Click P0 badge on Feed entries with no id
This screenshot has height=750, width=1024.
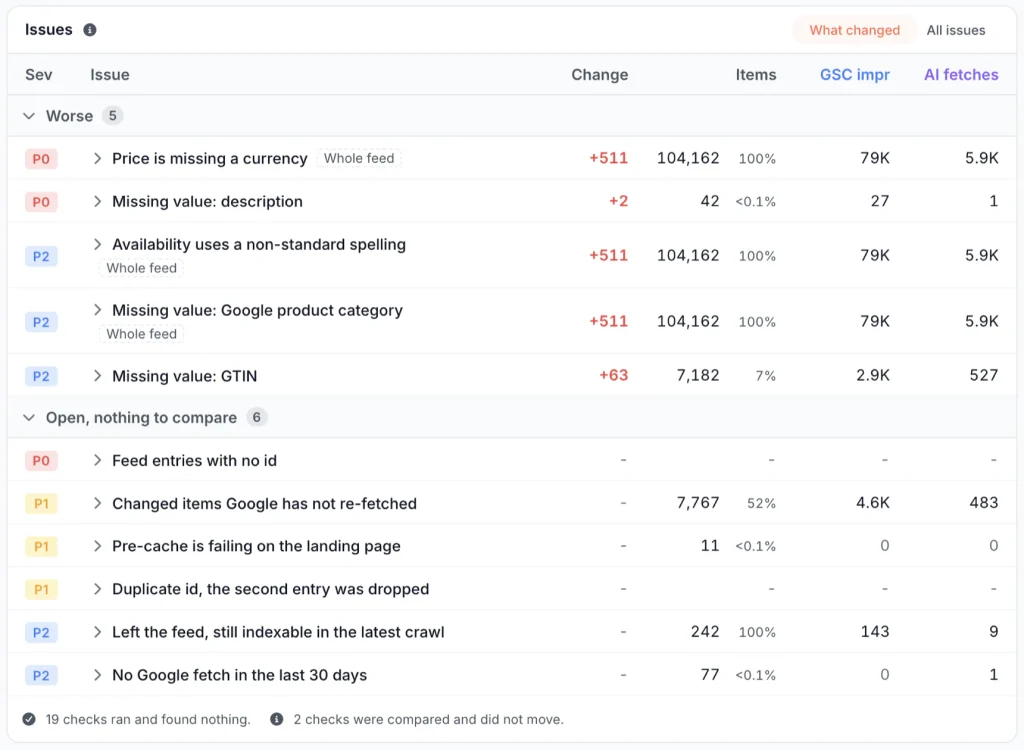41,461
